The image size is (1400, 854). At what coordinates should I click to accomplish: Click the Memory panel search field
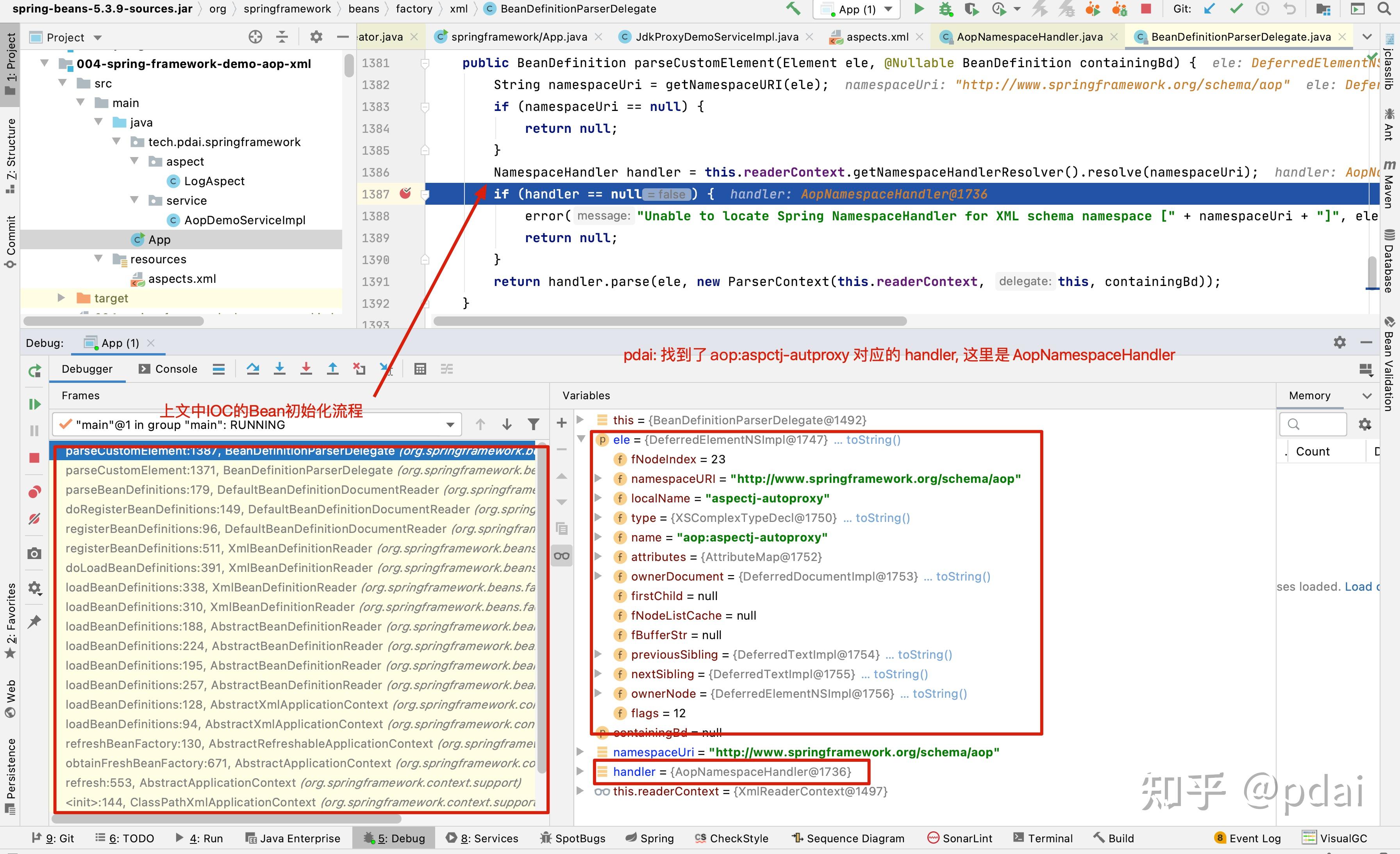[1317, 424]
